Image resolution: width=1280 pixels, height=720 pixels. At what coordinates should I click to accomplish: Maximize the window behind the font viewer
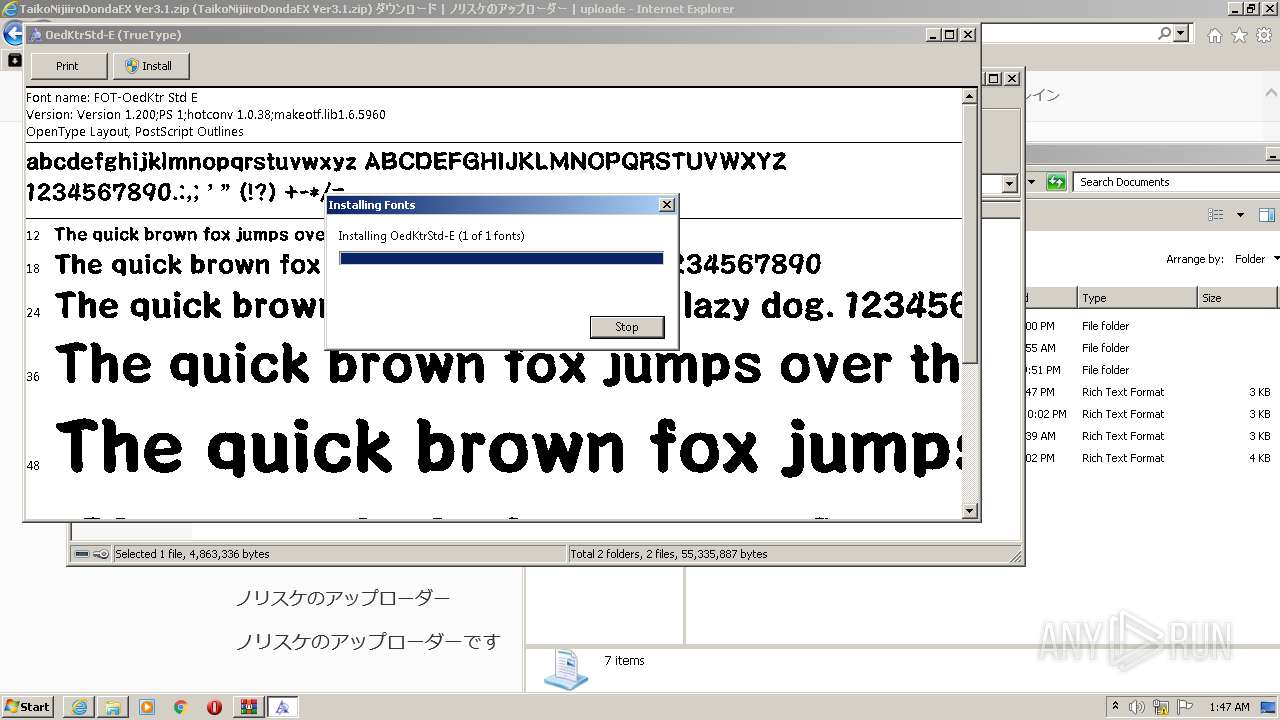994,78
